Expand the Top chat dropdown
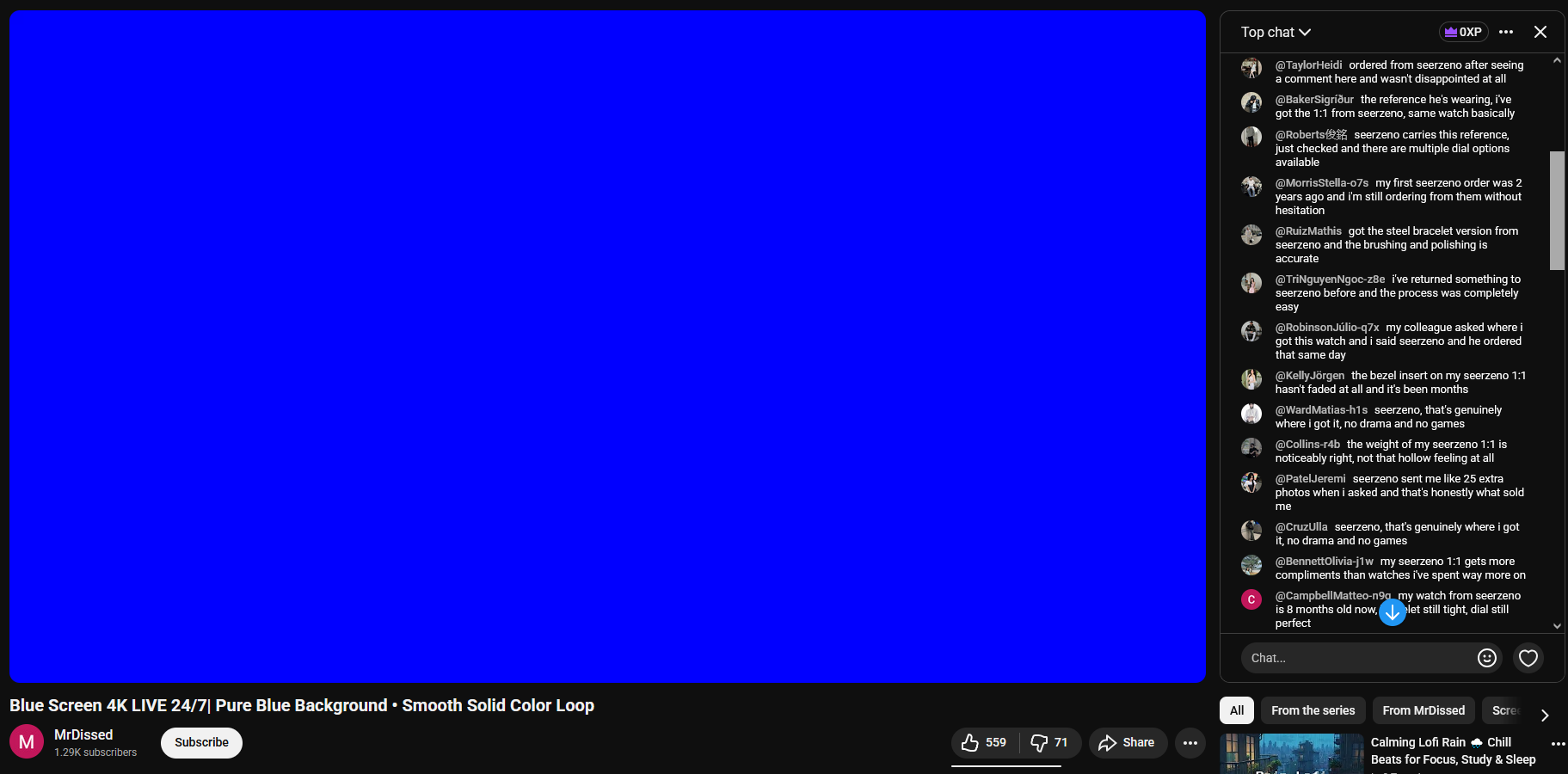The height and width of the screenshot is (774, 1568). click(1276, 32)
